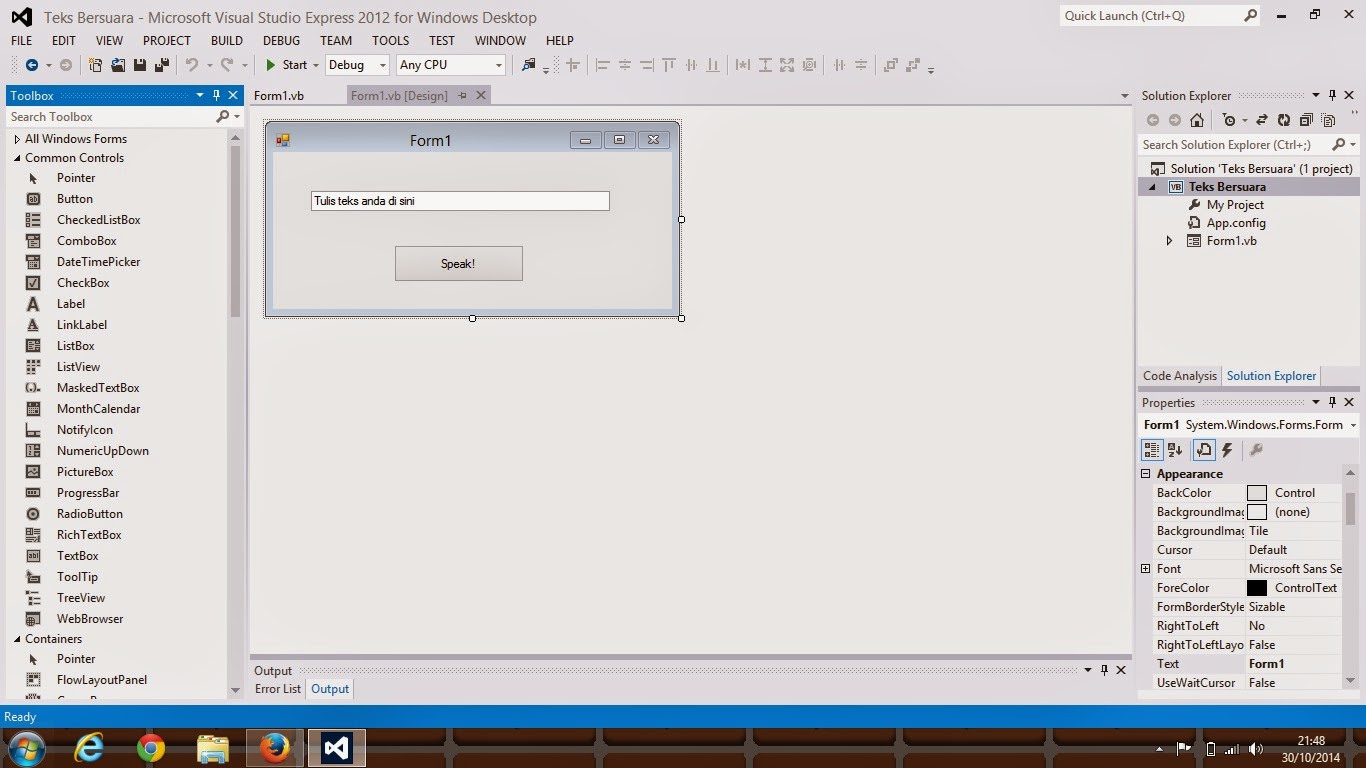Switch to the Form1.vb code tab
The width and height of the screenshot is (1366, 768).
point(279,96)
